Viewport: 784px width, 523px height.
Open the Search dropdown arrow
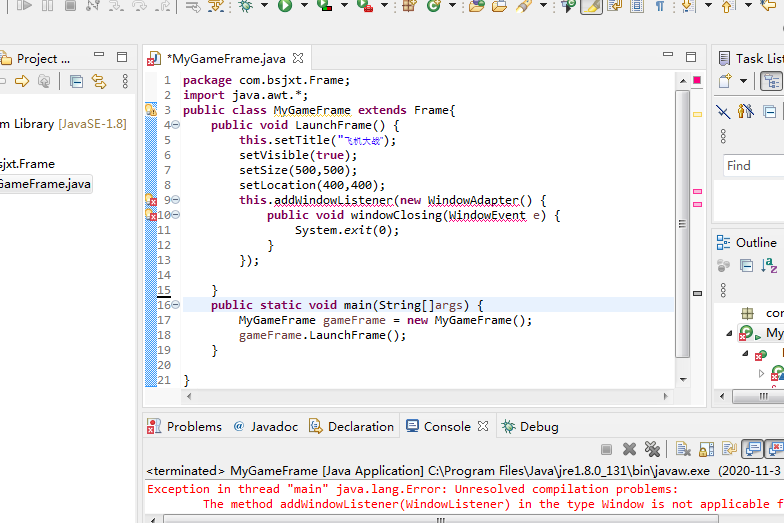coord(543,6)
